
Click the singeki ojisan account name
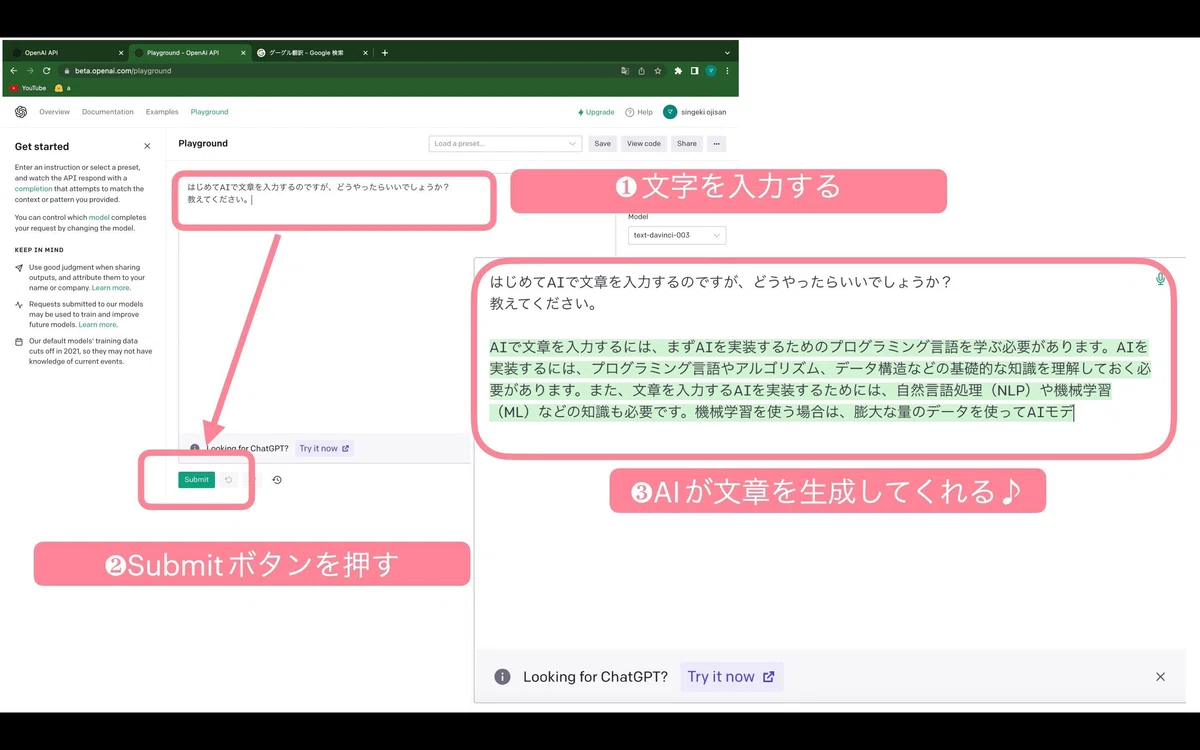[704, 112]
